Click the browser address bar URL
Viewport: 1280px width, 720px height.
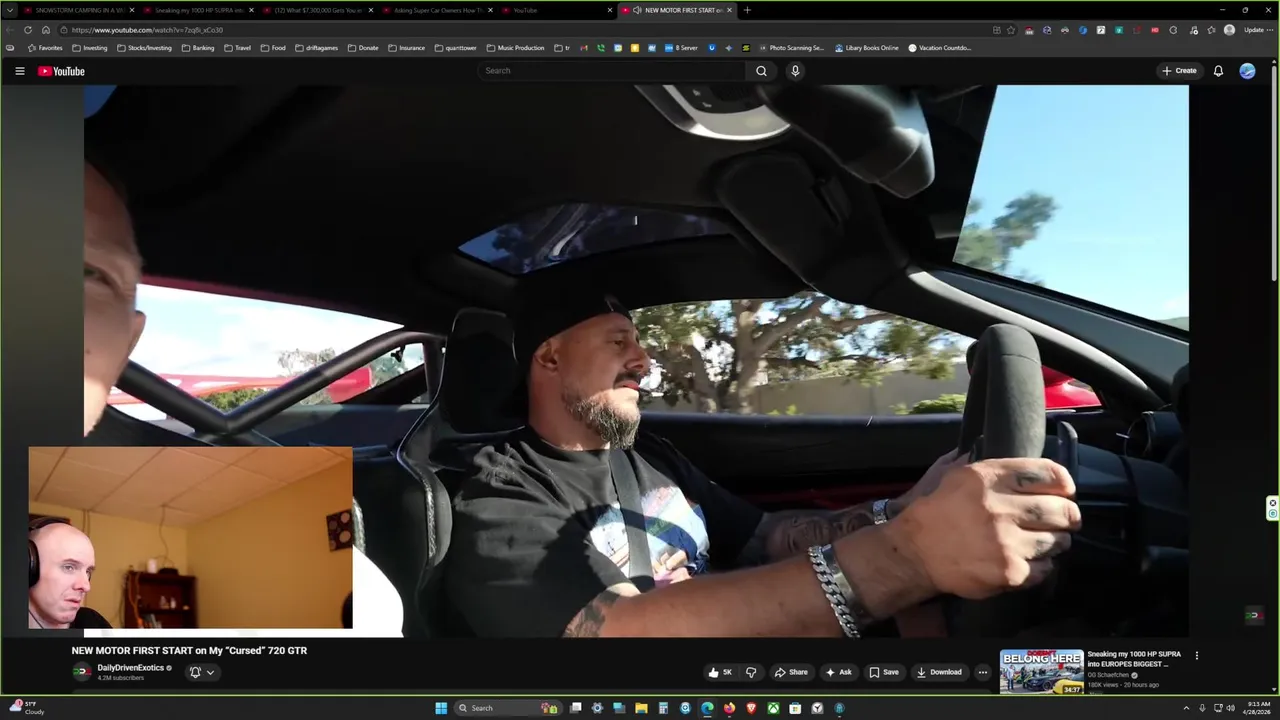147,30
